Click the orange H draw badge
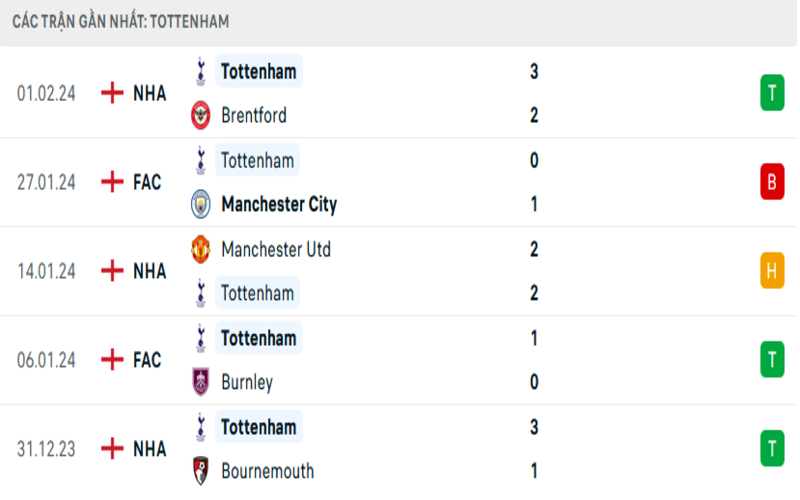 pyautogui.click(x=771, y=270)
